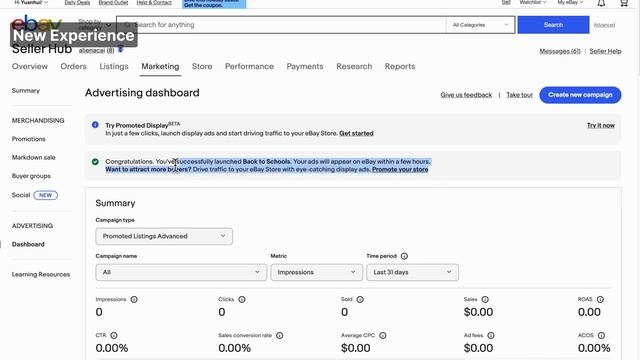Click info icon next to ACOS stat

(x=601, y=336)
